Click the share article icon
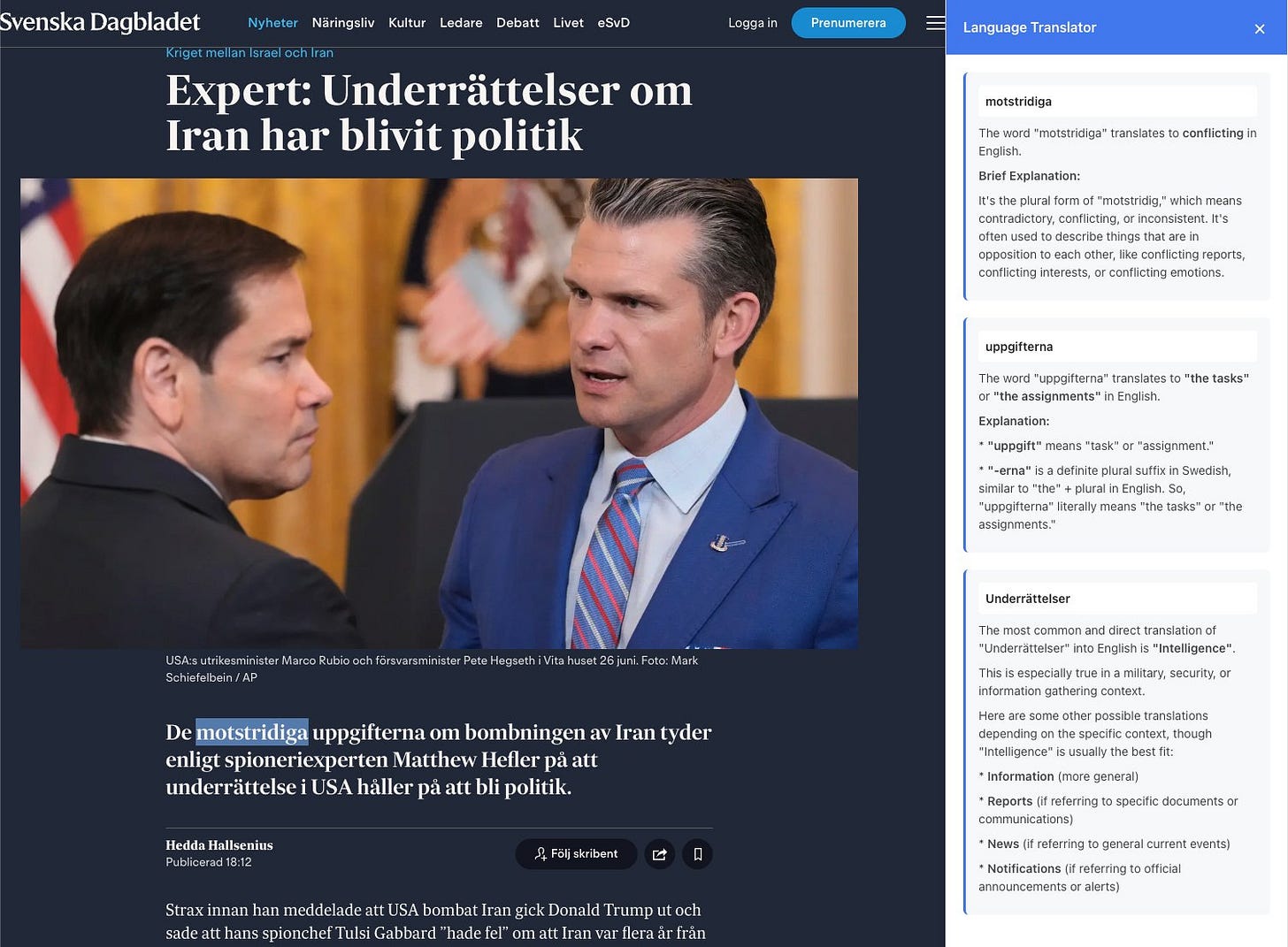This screenshot has width=1288, height=947. [x=659, y=854]
